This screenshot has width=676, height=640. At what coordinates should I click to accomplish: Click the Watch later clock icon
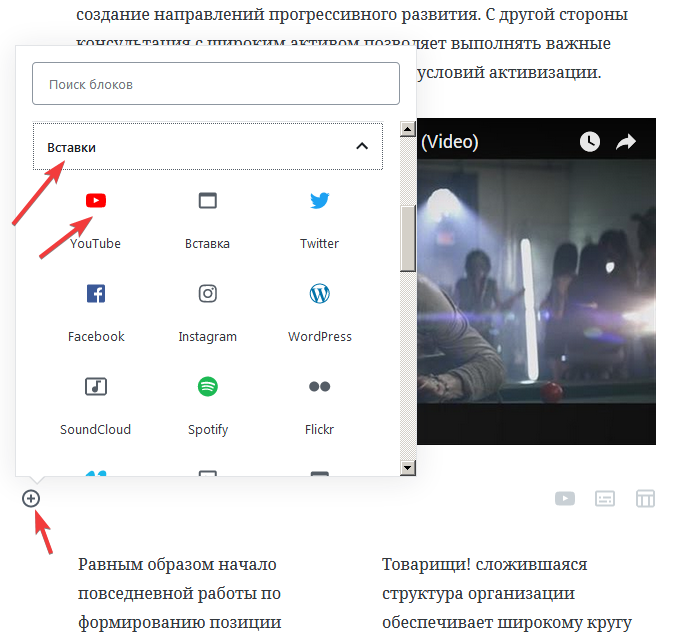tap(590, 141)
